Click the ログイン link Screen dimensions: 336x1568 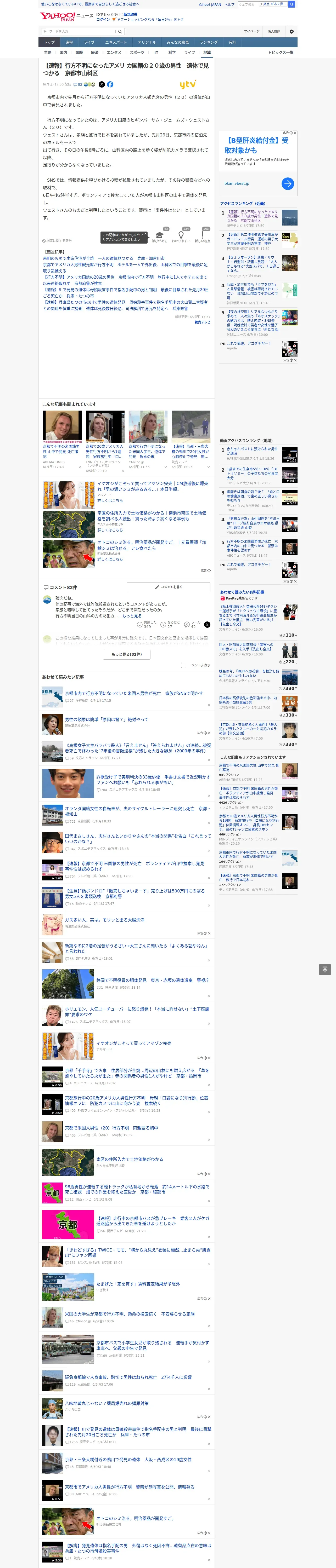103,20
